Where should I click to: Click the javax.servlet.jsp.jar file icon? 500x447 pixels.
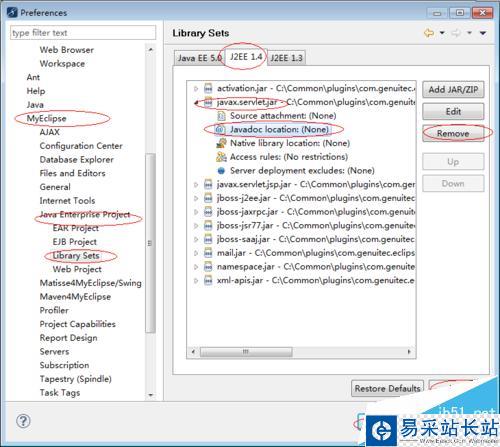pos(208,184)
